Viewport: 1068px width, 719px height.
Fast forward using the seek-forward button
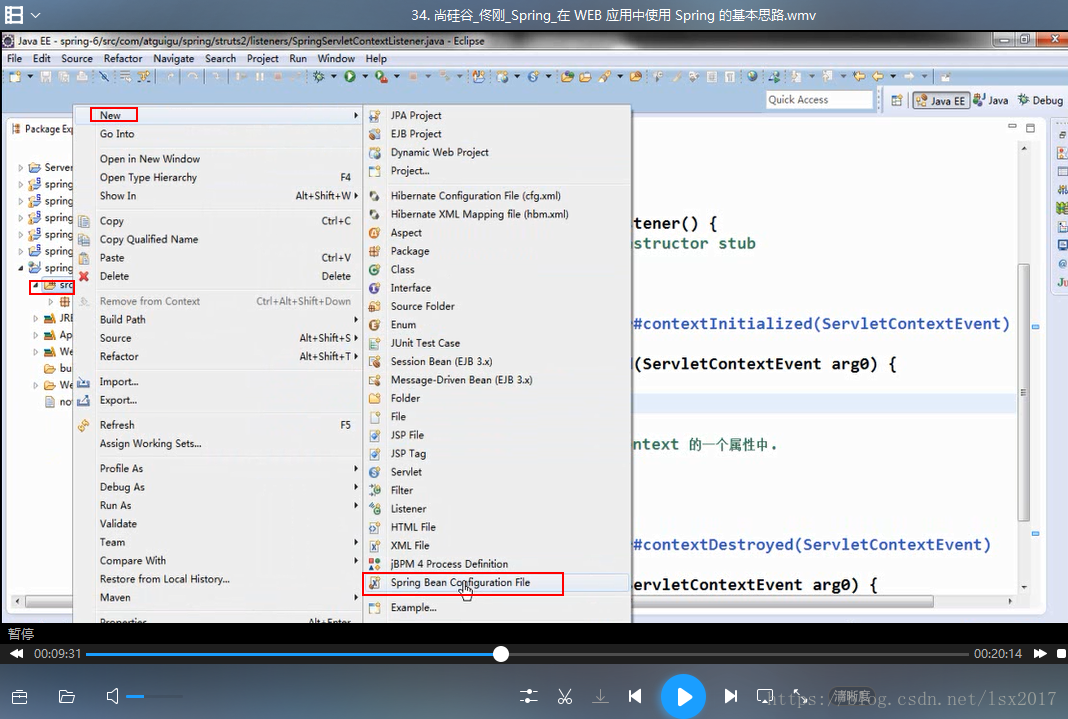(x=1039, y=654)
